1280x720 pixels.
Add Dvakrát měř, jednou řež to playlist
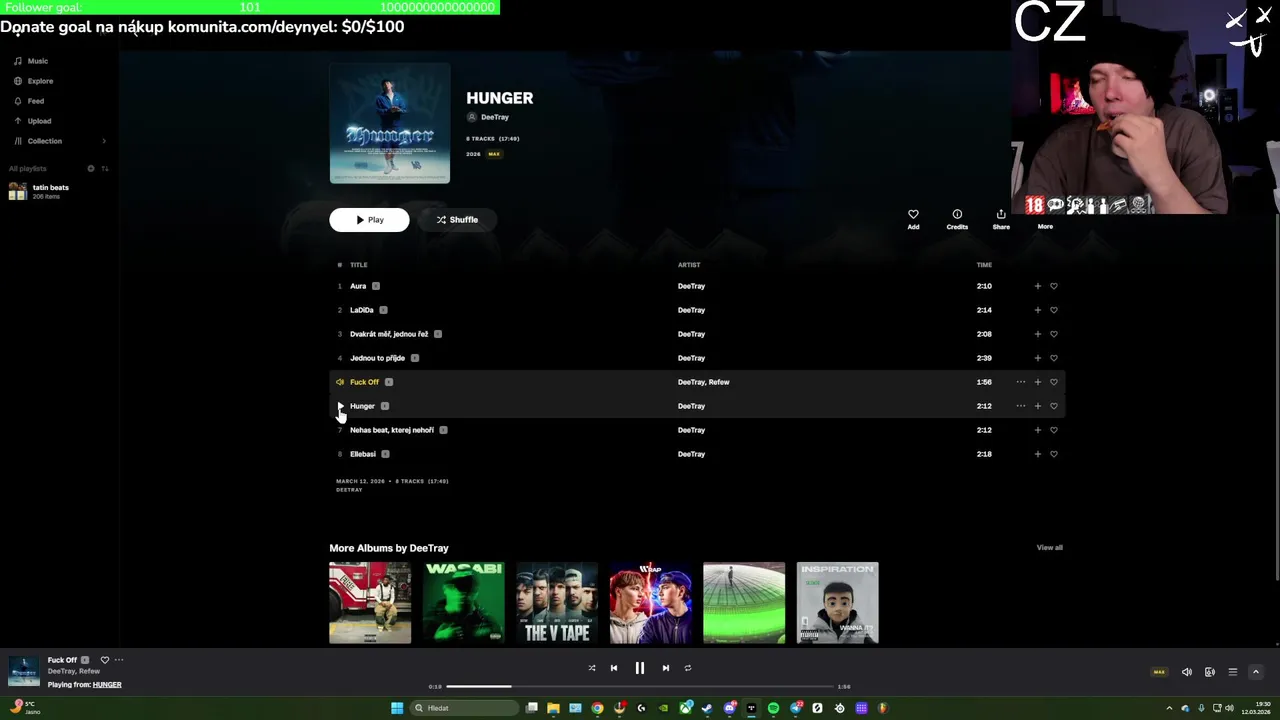coord(1037,334)
